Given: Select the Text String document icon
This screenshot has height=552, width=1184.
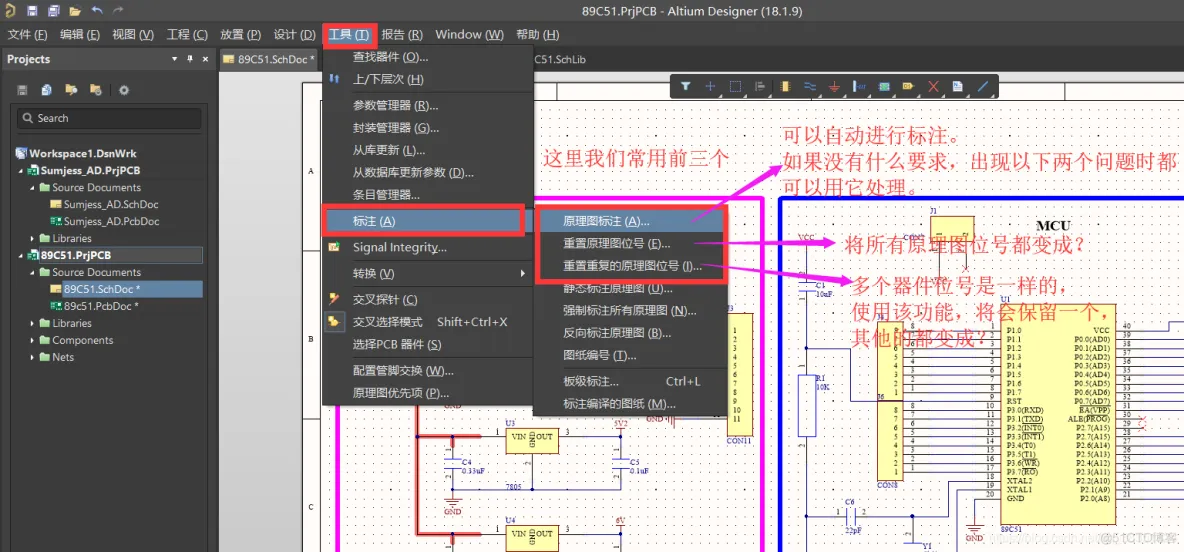Looking at the screenshot, I should click(957, 87).
